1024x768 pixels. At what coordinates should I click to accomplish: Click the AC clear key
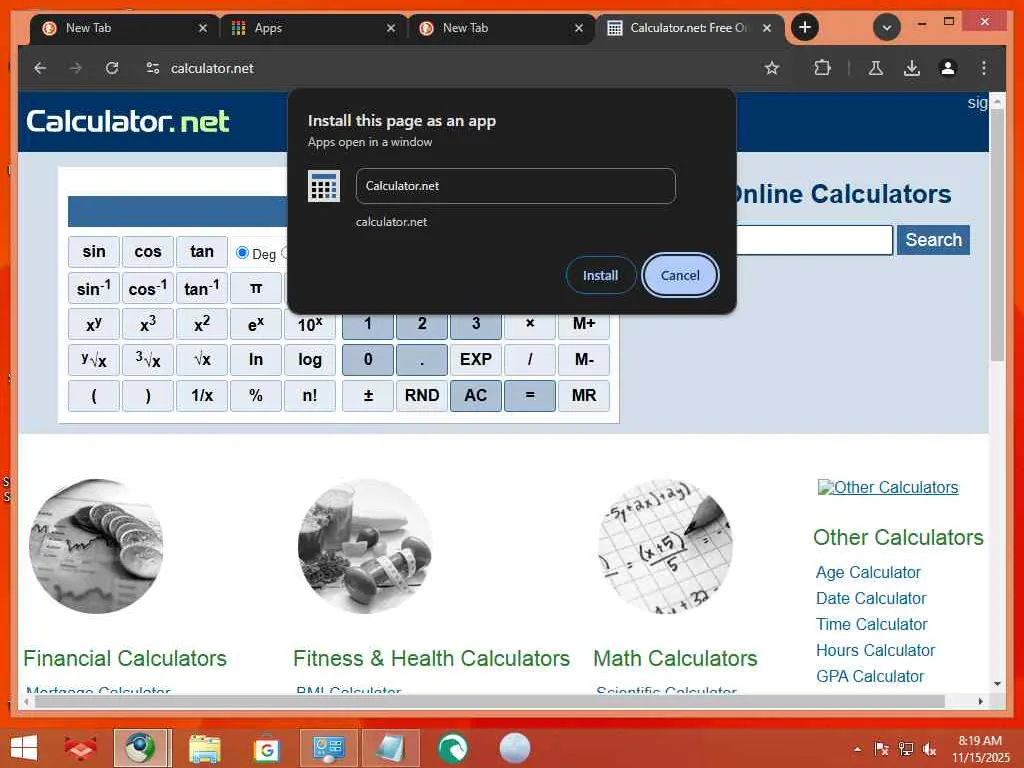click(475, 395)
